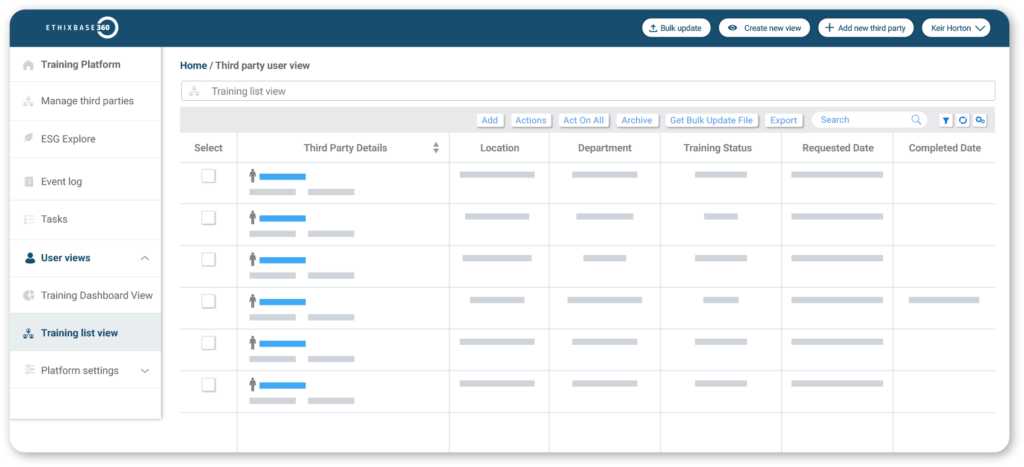
Task: Click the Event log sidebar icon
Action: pyautogui.click(x=29, y=181)
